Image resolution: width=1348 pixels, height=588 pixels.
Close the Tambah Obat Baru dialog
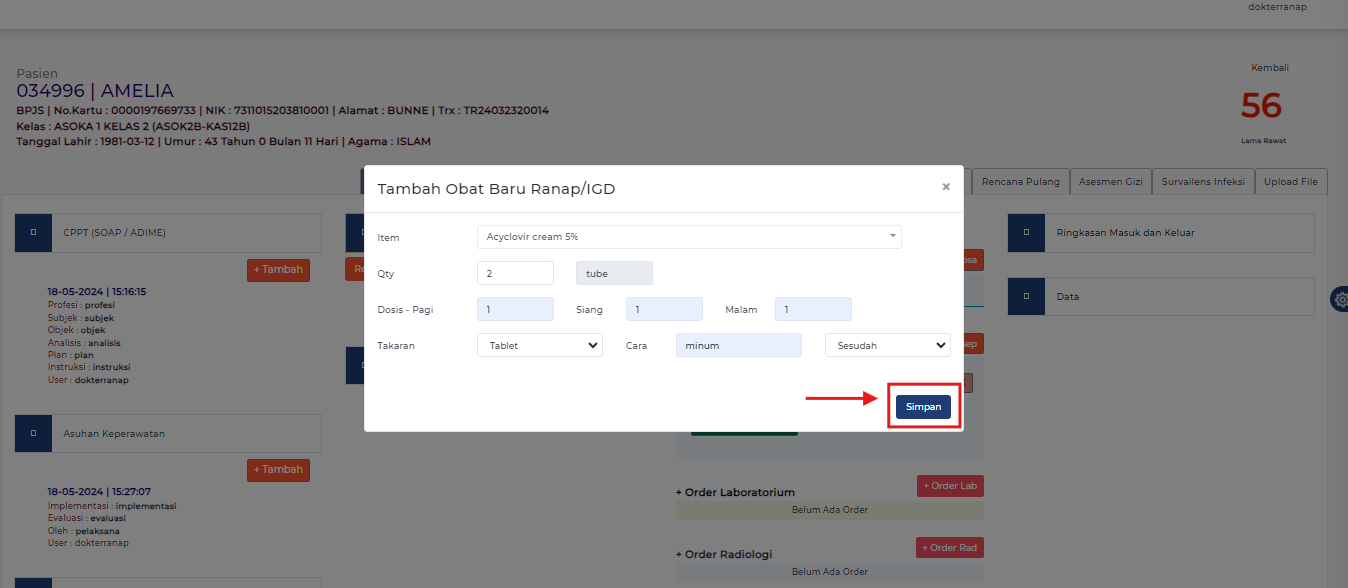(x=945, y=187)
